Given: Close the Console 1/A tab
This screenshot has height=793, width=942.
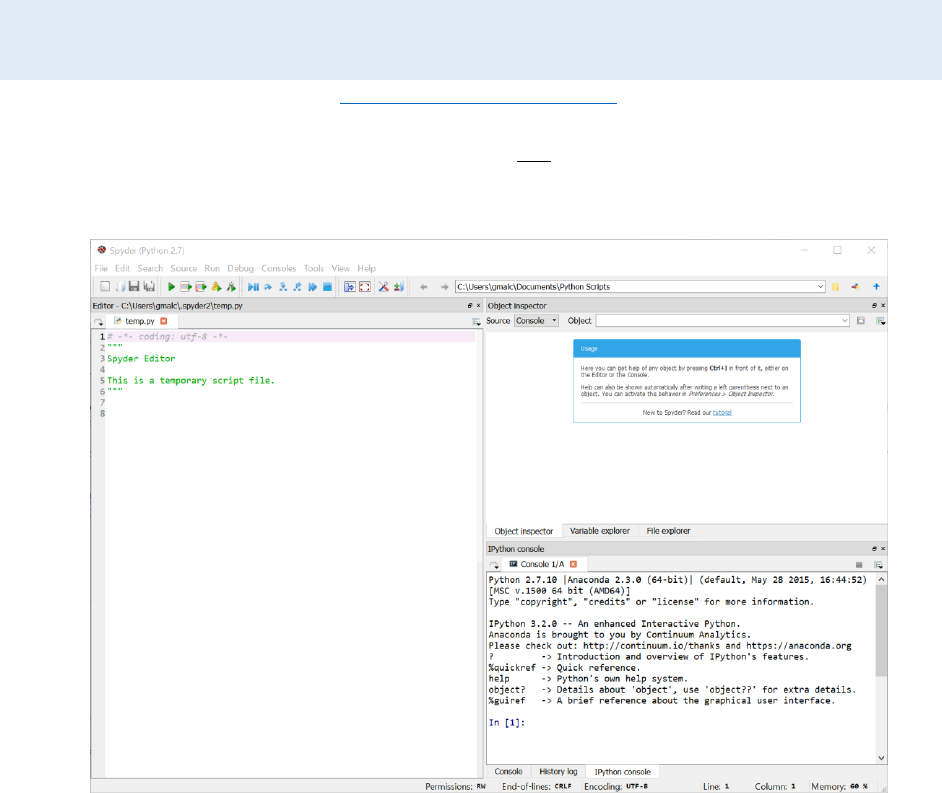Looking at the screenshot, I should 573,564.
